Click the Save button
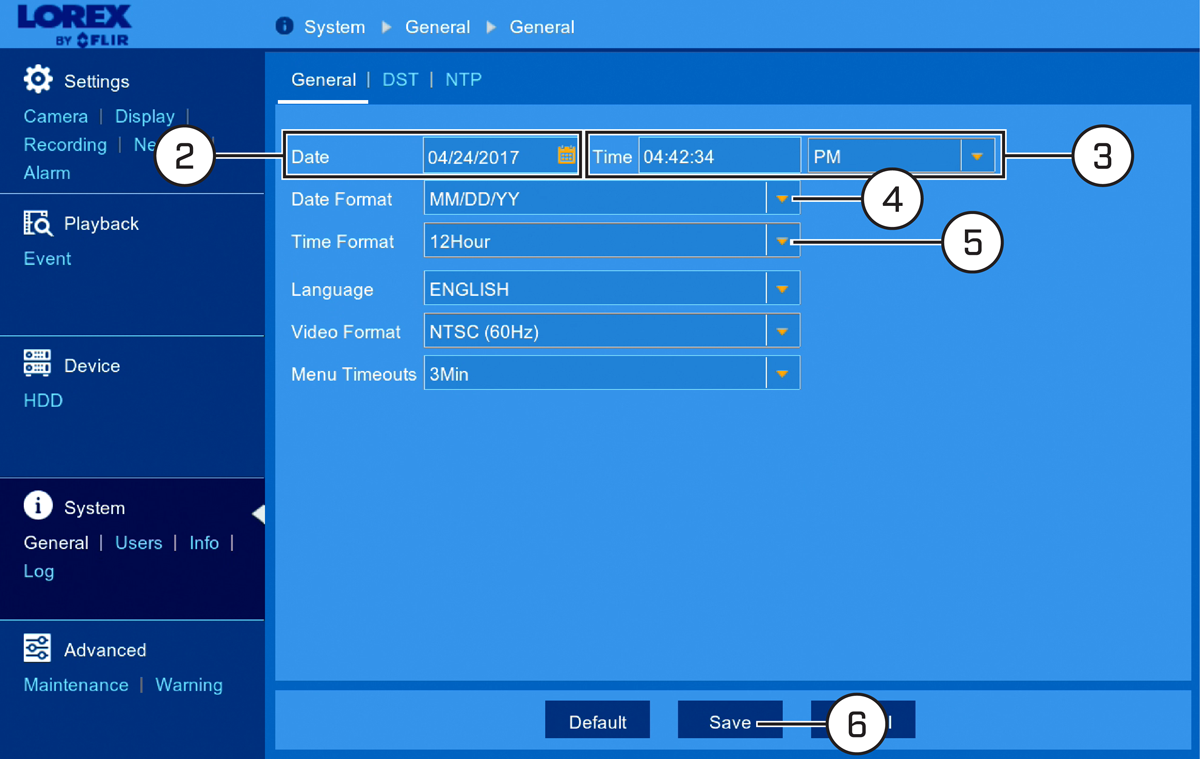 tap(730, 720)
